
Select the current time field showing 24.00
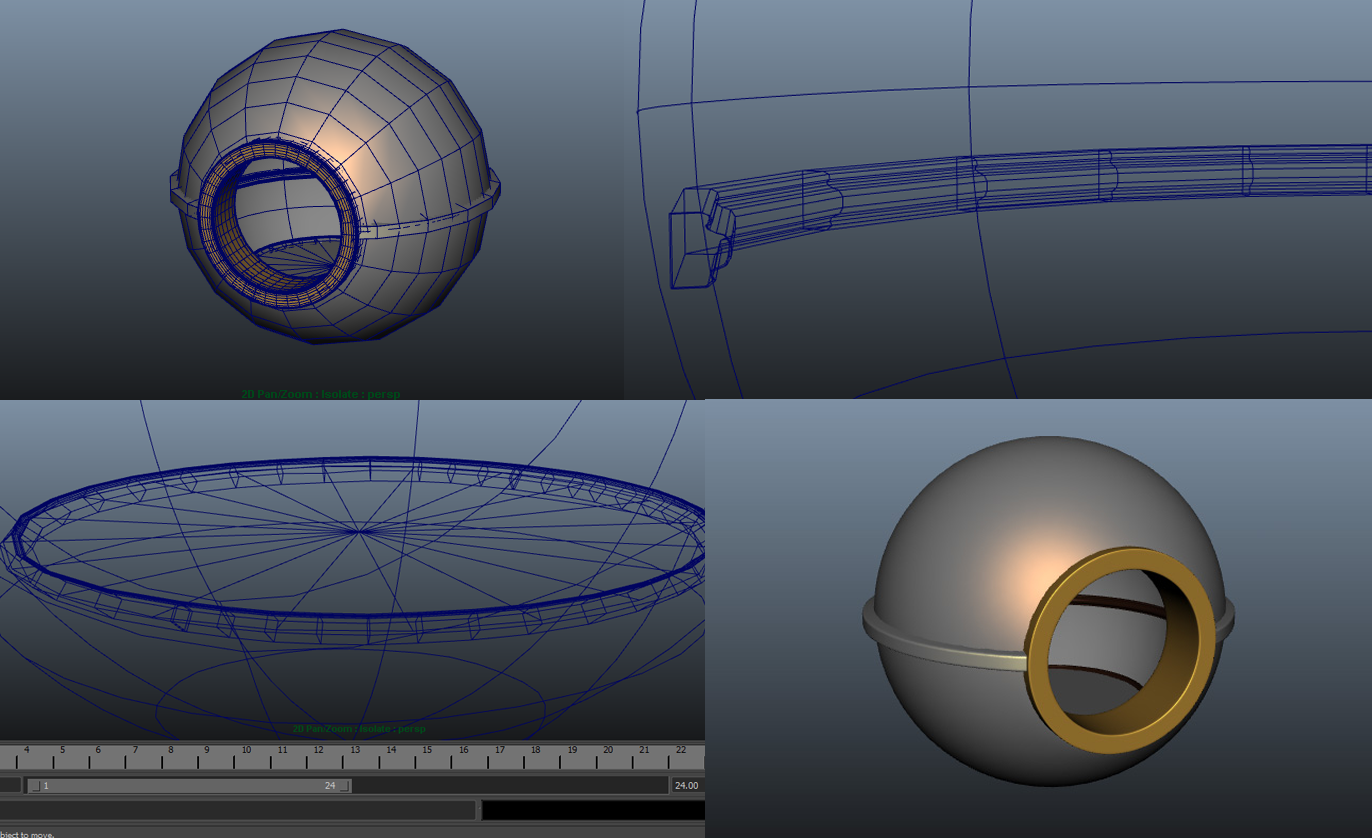[x=686, y=785]
